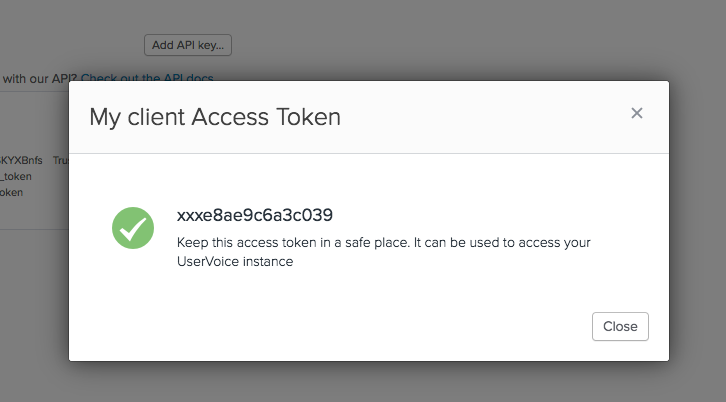Image resolution: width=726 pixels, height=402 pixels.
Task: Click the green checkmark success icon
Action: click(x=133, y=227)
